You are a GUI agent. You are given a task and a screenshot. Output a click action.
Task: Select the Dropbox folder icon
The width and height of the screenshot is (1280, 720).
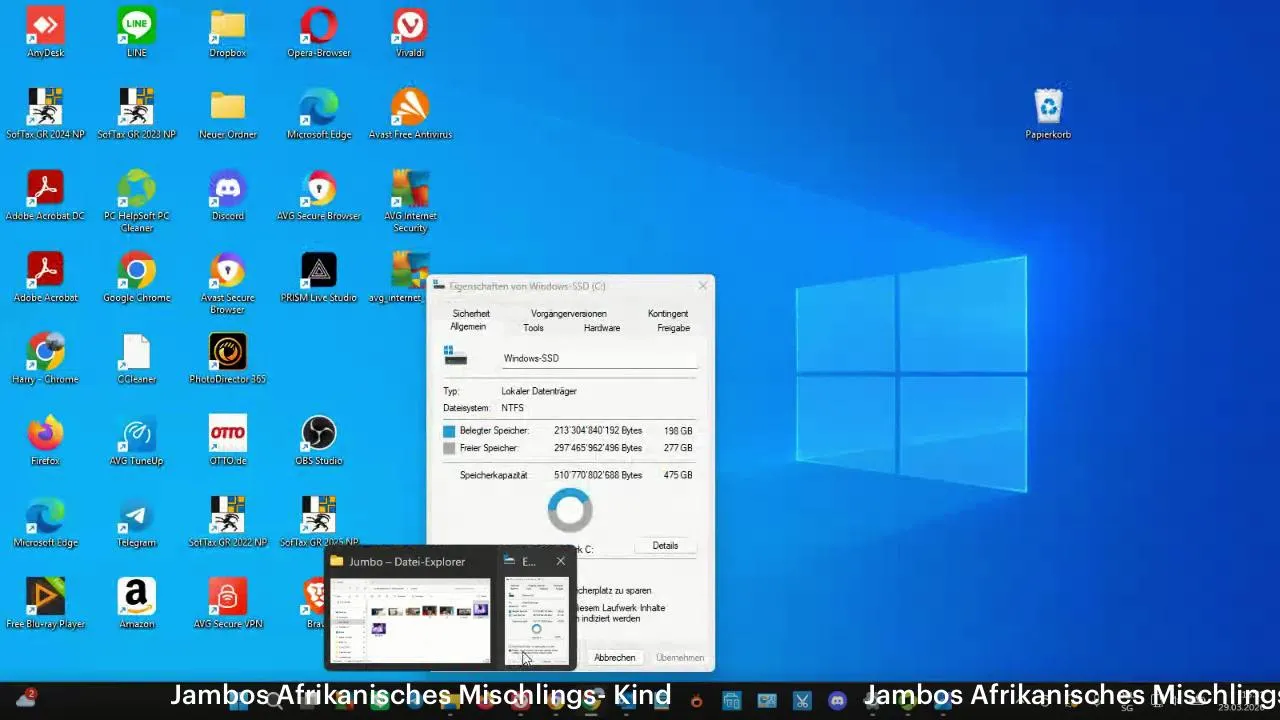pos(228,32)
